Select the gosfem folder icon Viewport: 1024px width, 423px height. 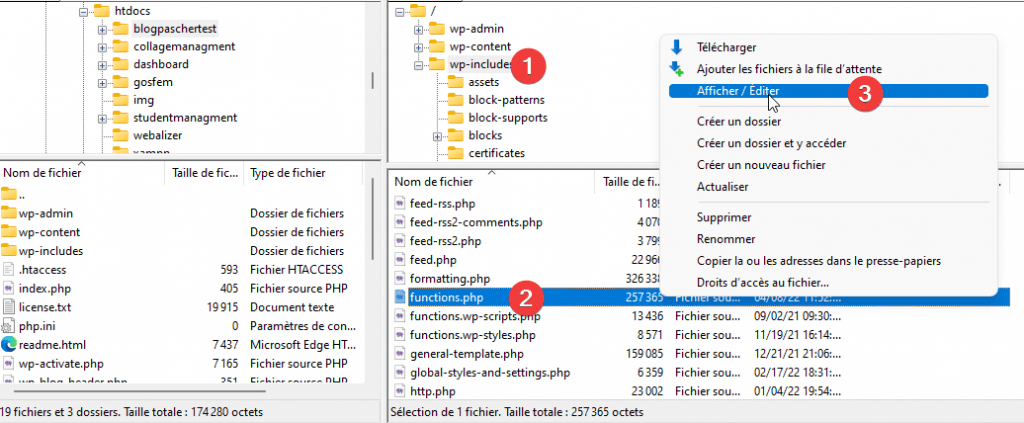click(x=121, y=82)
